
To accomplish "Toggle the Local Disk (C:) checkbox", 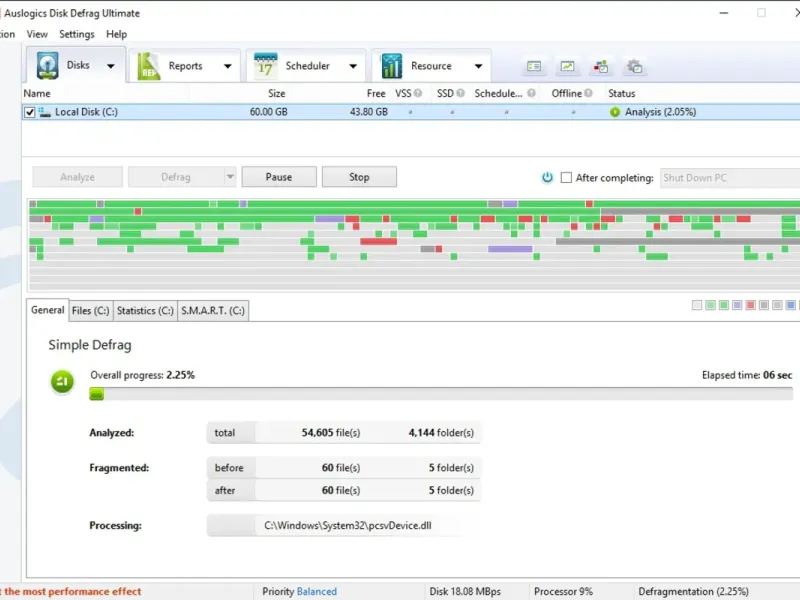I will pos(30,112).
